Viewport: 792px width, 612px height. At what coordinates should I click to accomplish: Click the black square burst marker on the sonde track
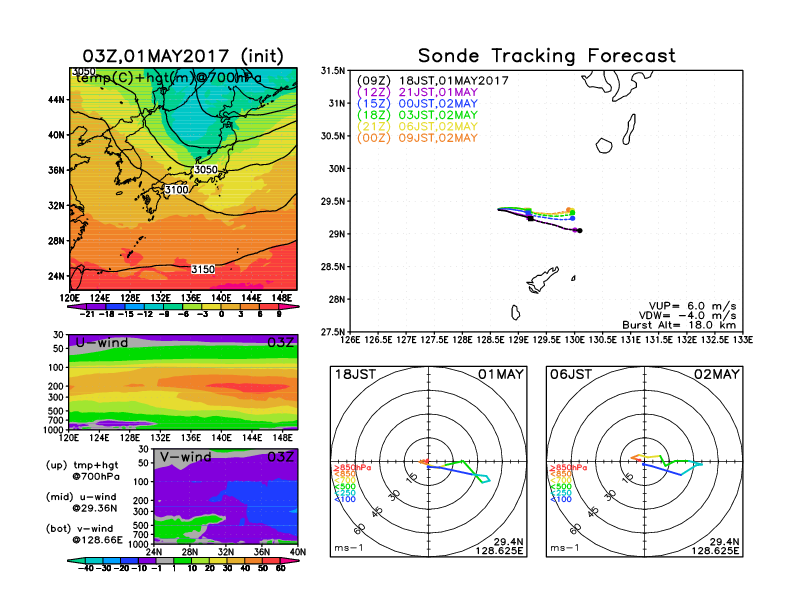coord(530,219)
